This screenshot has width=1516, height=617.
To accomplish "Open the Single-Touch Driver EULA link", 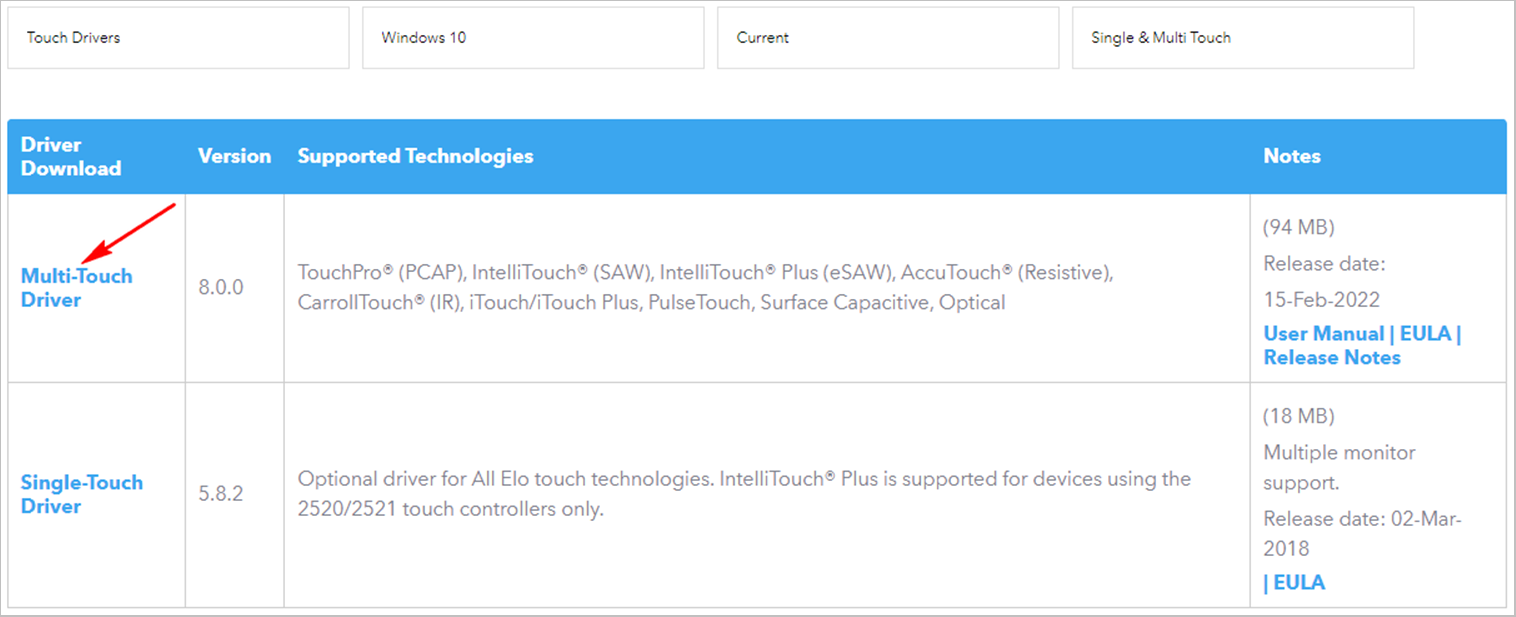I will click(x=1299, y=582).
